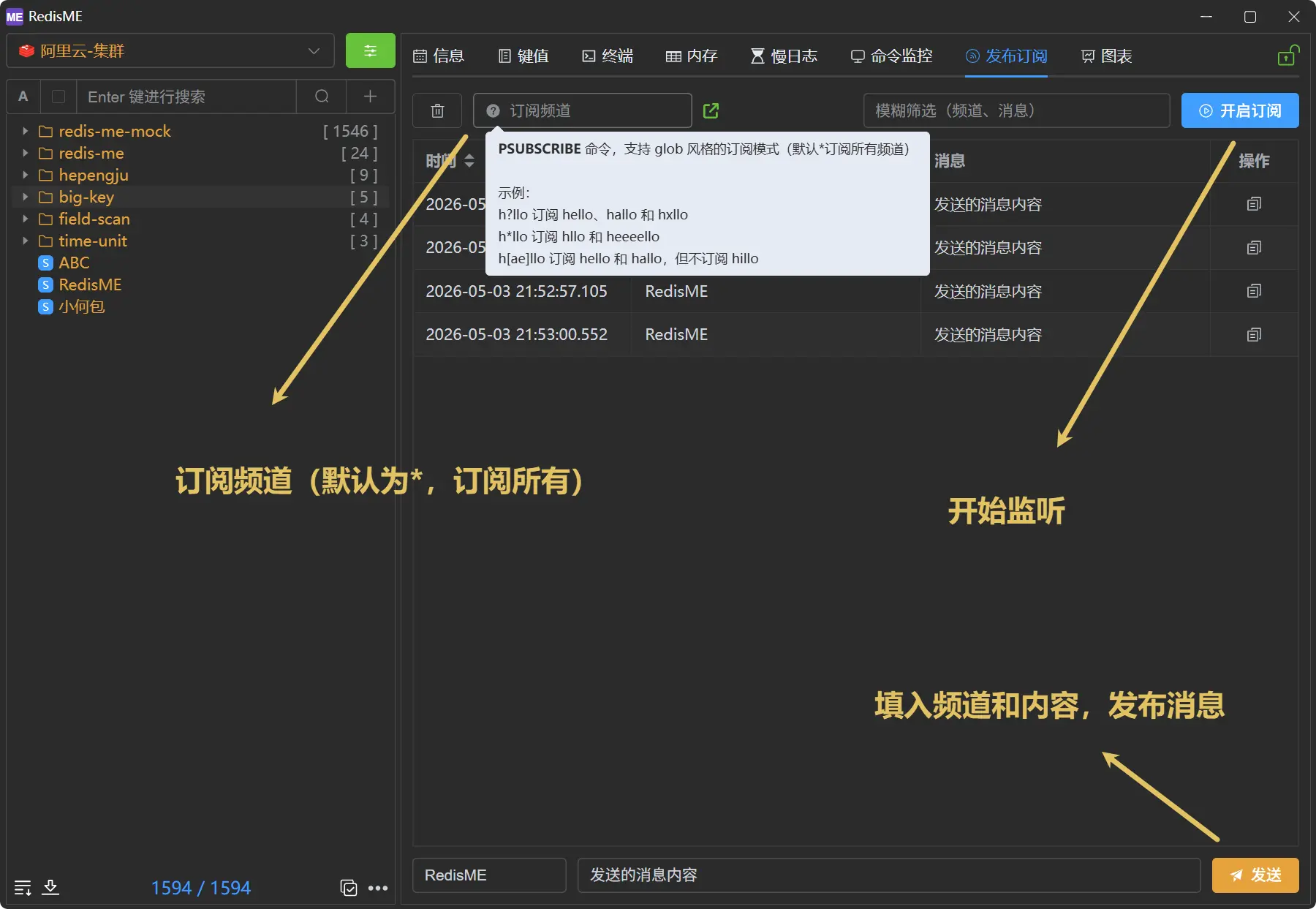Open the ABC string key
This screenshot has width=1316, height=909.
tap(74, 263)
